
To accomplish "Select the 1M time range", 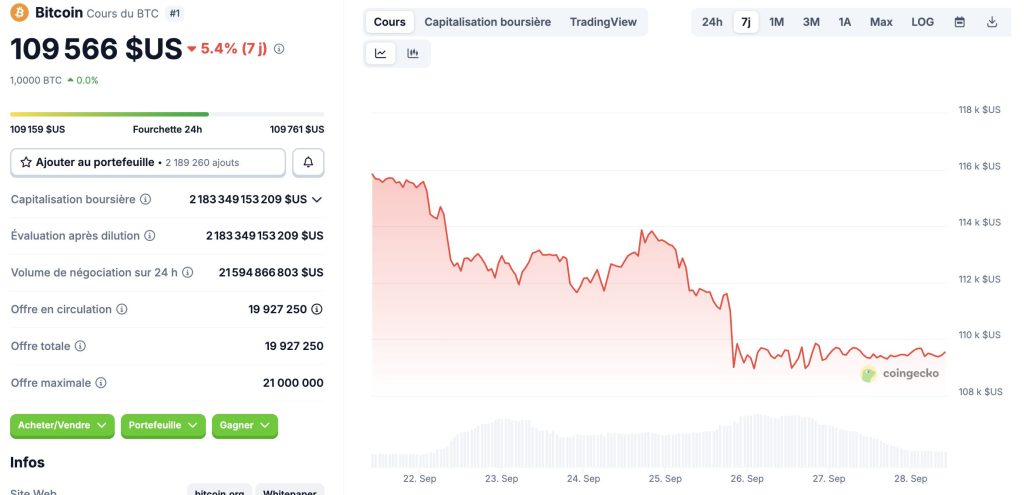I will (776, 22).
